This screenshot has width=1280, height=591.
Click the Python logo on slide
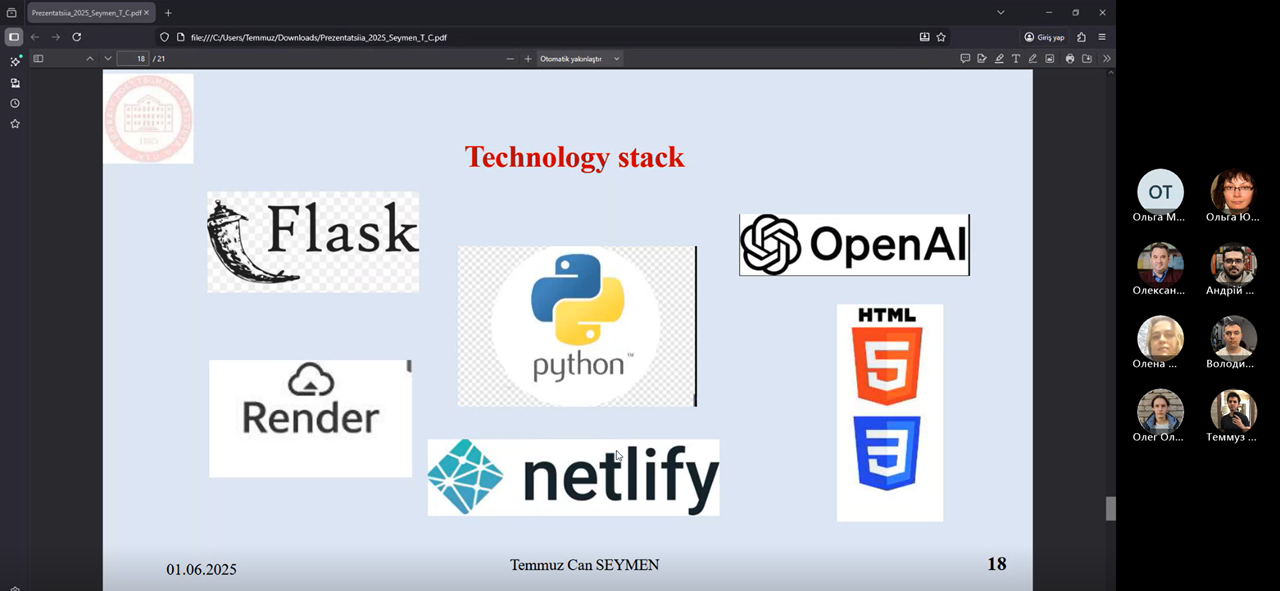click(x=577, y=326)
